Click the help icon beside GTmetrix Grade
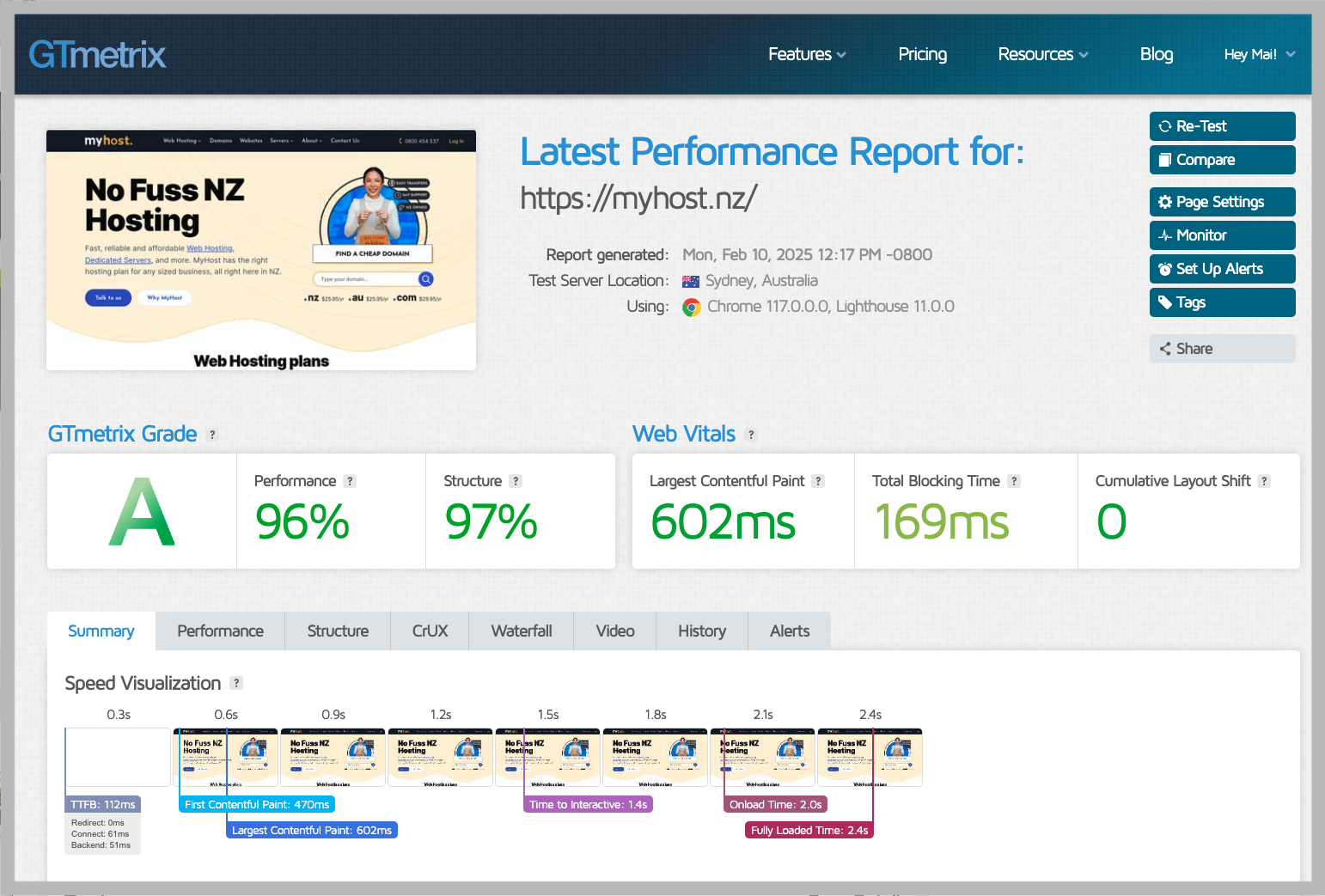1325x896 pixels. (x=212, y=435)
